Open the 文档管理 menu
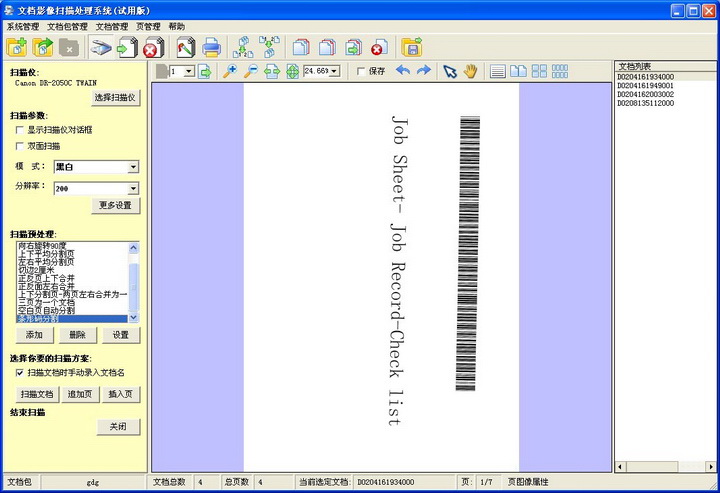The height and width of the screenshot is (493, 720). pyautogui.click(x=112, y=27)
